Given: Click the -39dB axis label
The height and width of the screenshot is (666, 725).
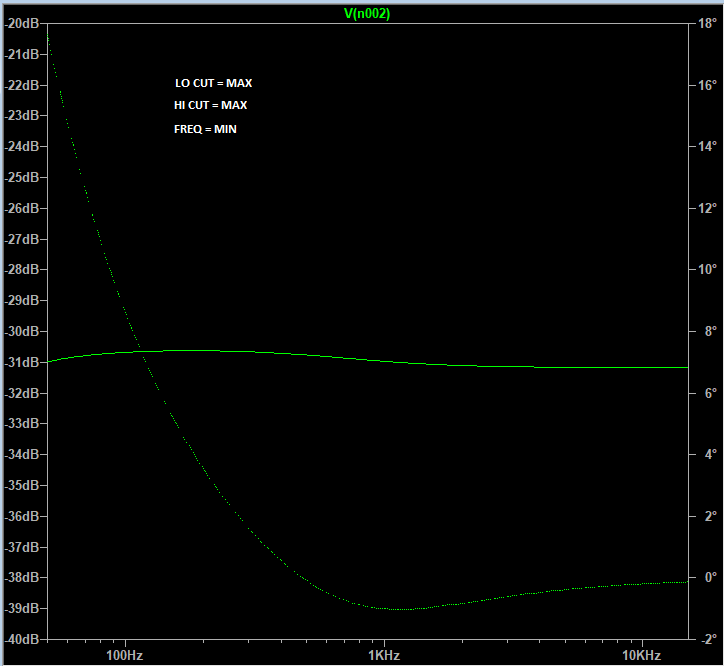Looking at the screenshot, I should click(x=21, y=609).
